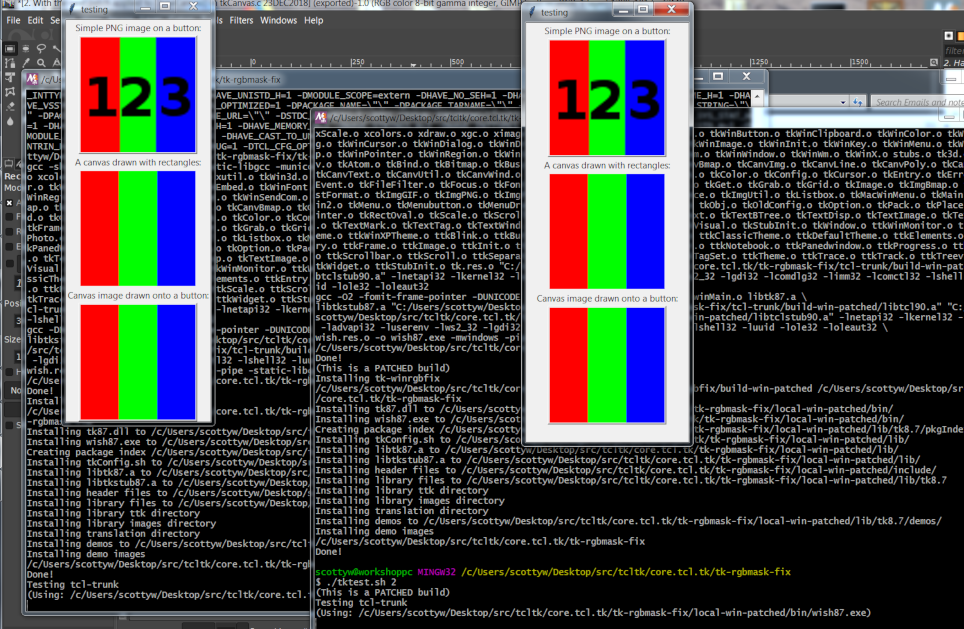The image size is (964, 629).
Task: Click the "scottyw@workshoppc" prompt text
Action: pos(363,572)
